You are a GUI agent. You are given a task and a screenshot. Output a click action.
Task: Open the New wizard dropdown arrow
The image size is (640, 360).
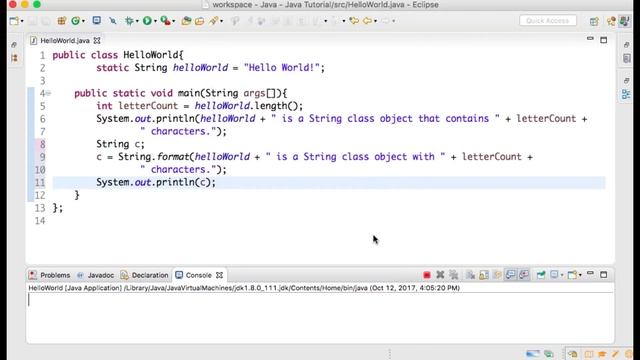point(22,21)
